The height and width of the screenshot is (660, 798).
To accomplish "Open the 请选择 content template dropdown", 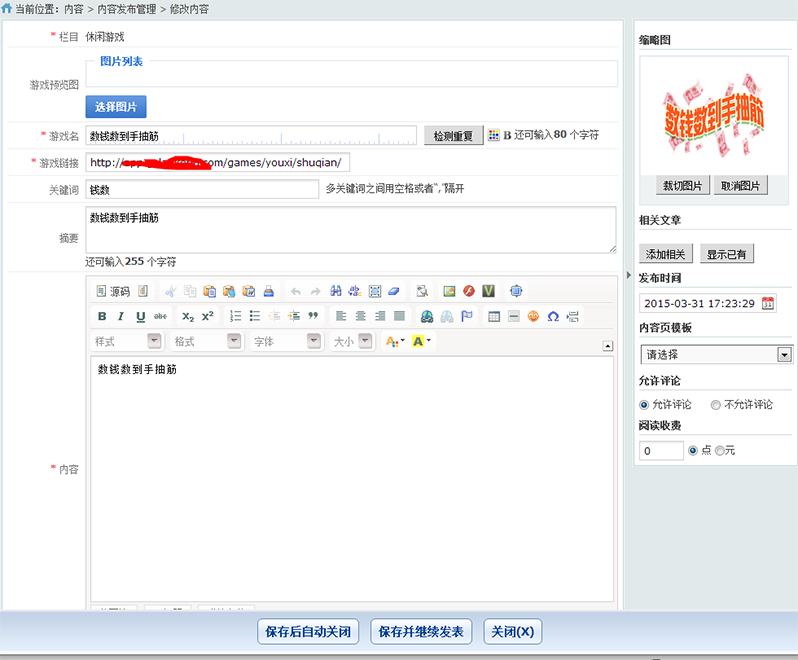I will [x=717, y=354].
